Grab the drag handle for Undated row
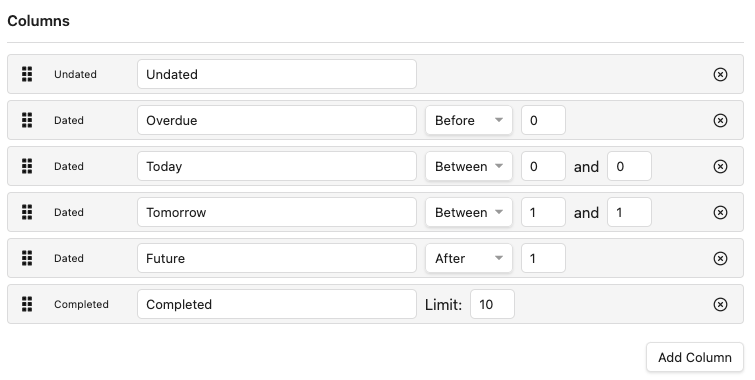This screenshot has width=755, height=380. pyautogui.click(x=27, y=74)
